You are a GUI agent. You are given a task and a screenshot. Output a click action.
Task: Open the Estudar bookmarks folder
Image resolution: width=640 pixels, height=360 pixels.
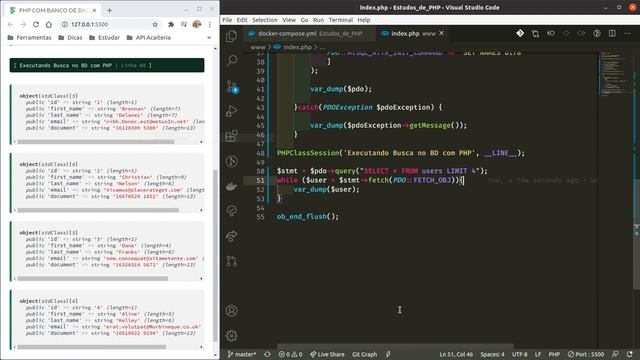(104, 38)
